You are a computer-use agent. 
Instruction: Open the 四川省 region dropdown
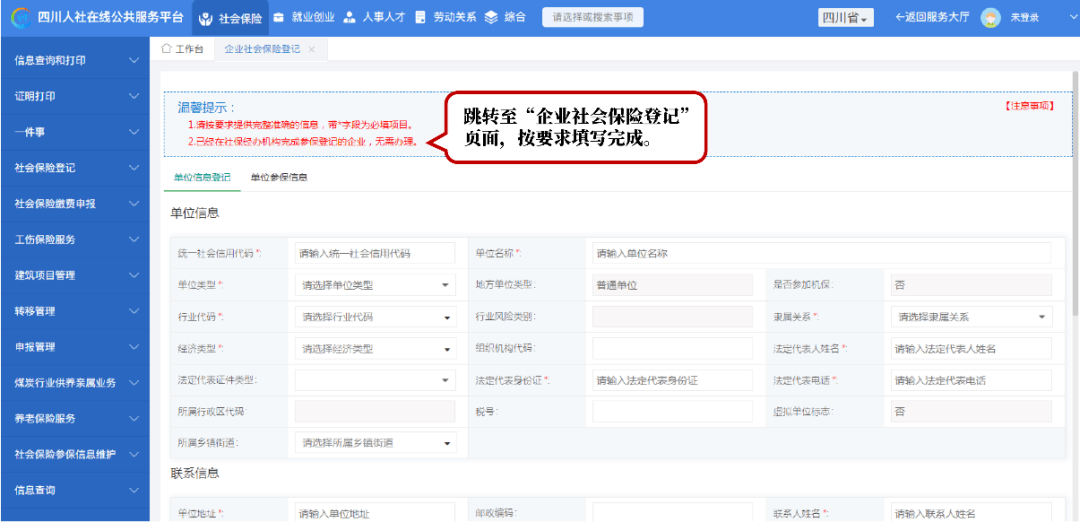(846, 18)
